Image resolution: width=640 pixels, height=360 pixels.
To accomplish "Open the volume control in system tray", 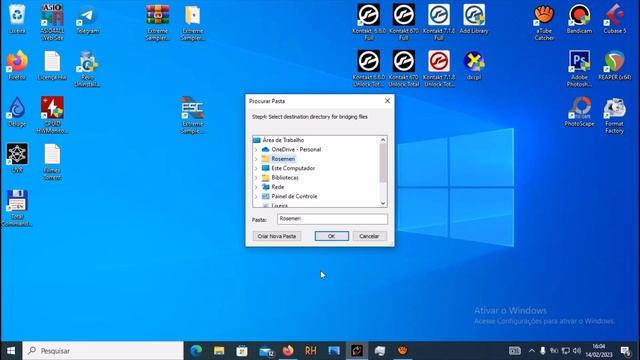I will pos(577,351).
